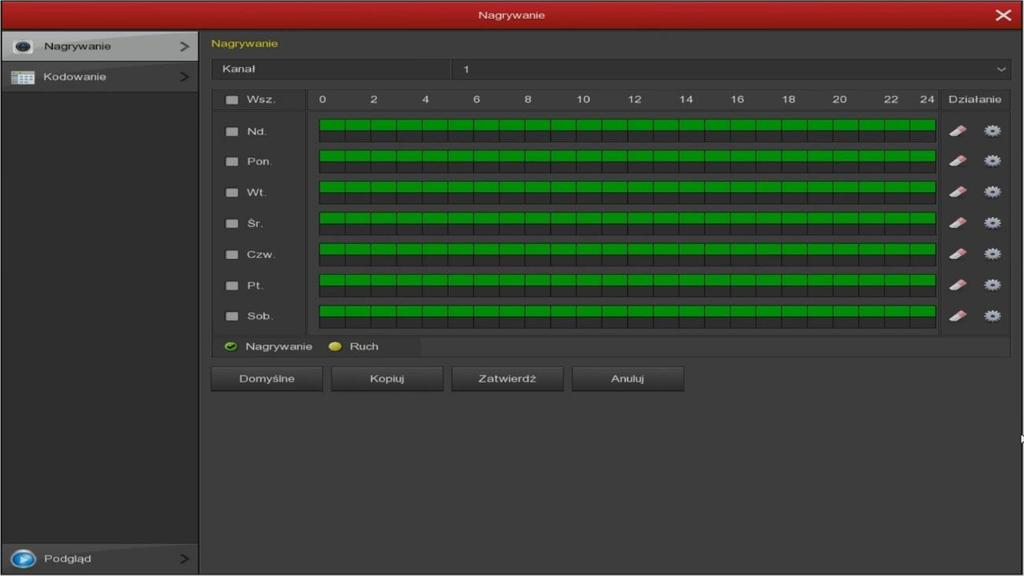Open gear settings for Sob. schedule
Viewport: 1024px width, 576px height.
pyautogui.click(x=992, y=316)
